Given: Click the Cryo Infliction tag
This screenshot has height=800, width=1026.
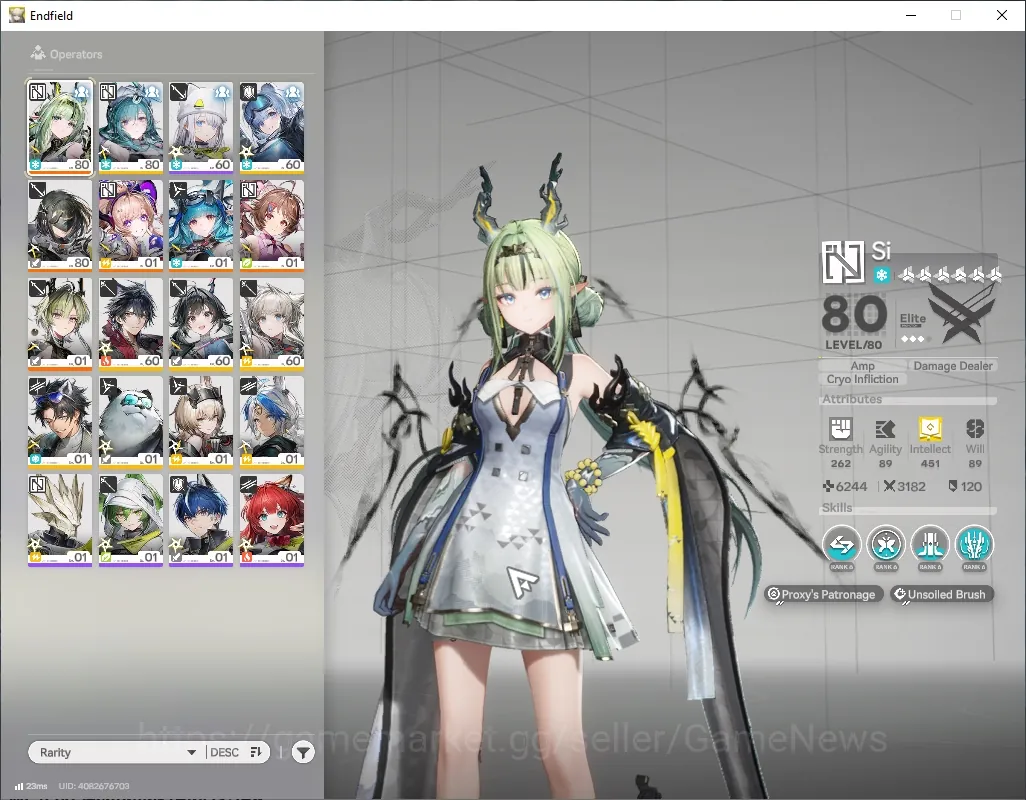Looking at the screenshot, I should pyautogui.click(x=862, y=379).
